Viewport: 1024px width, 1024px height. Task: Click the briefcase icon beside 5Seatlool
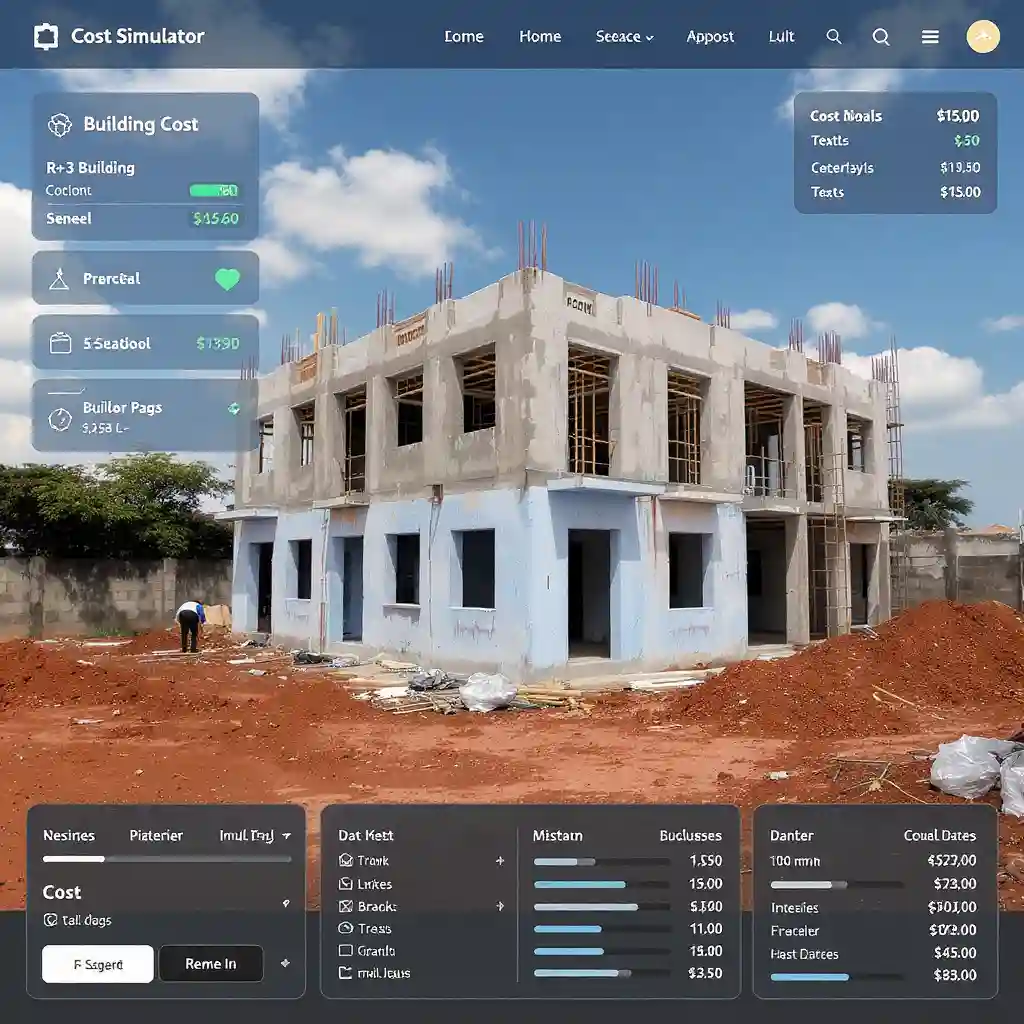point(60,344)
